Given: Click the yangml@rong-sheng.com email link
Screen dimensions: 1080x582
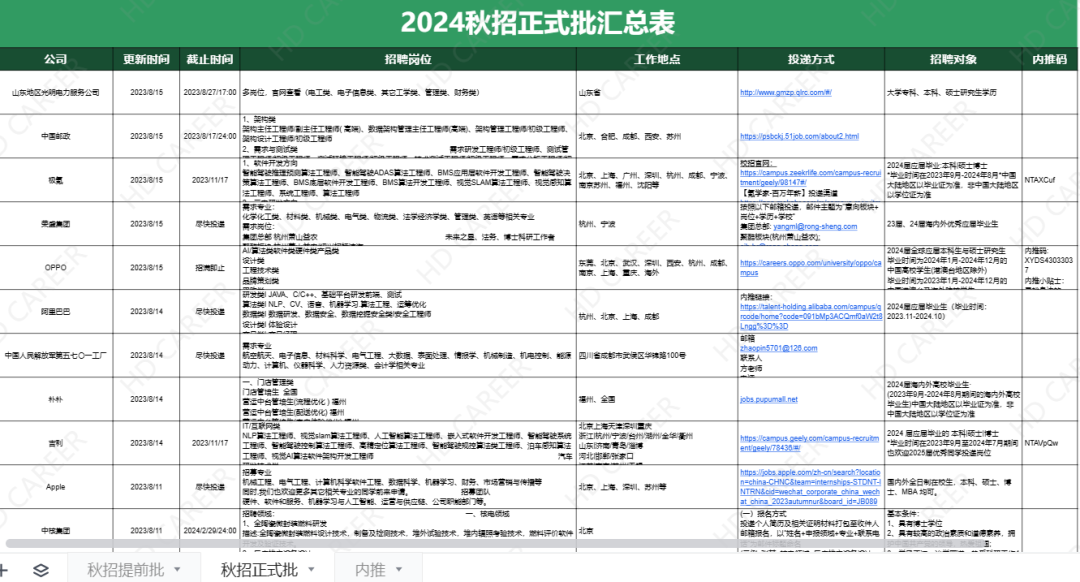Looking at the screenshot, I should click(816, 227).
